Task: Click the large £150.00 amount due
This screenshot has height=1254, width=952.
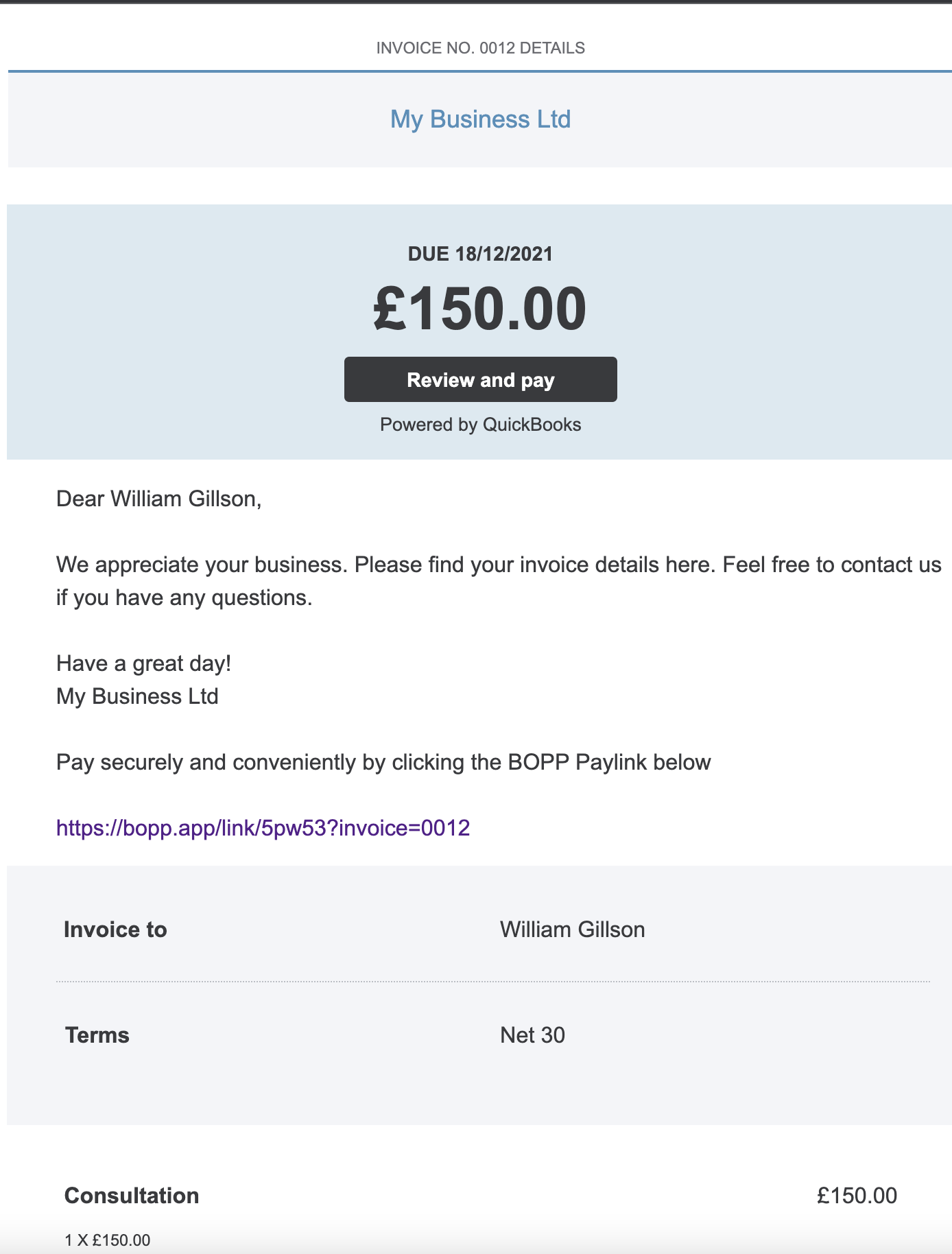Action: tap(480, 309)
